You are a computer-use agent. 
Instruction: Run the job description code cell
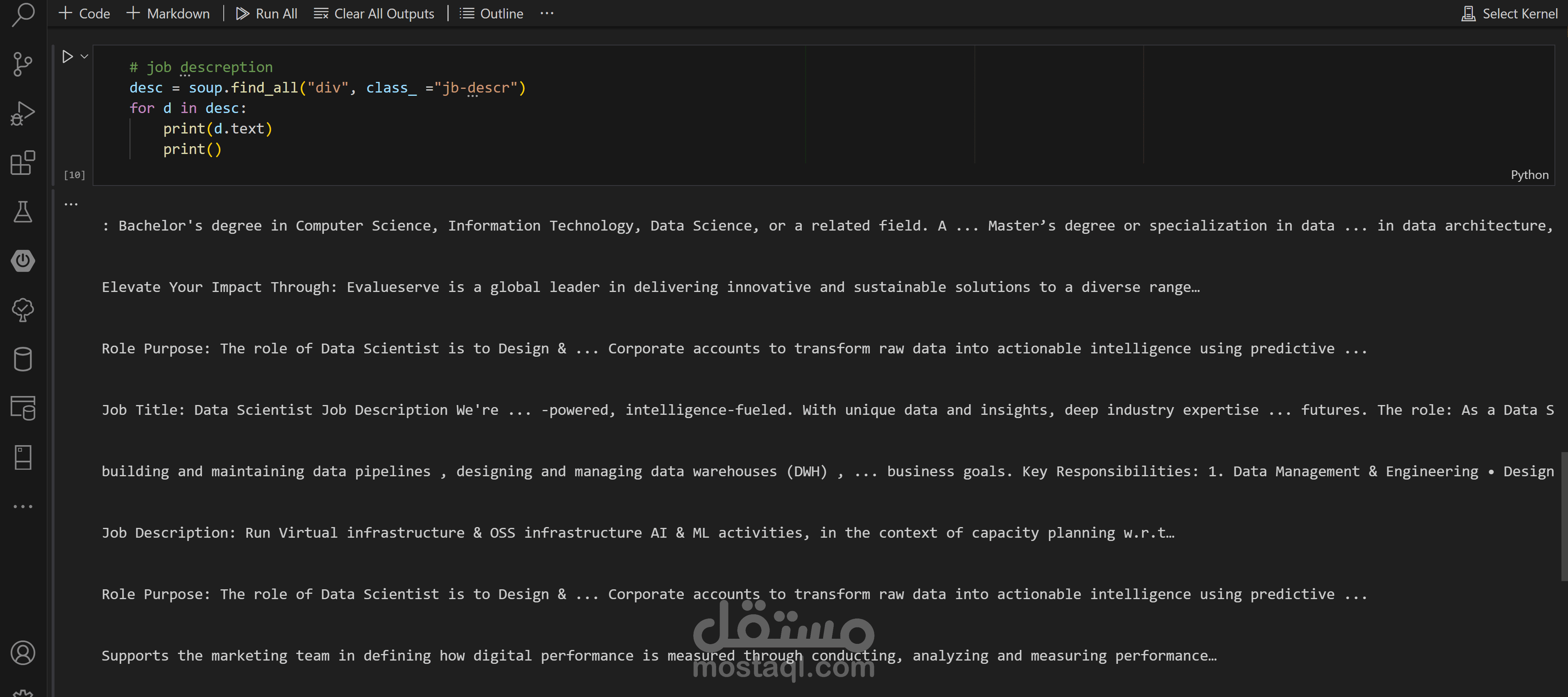68,57
